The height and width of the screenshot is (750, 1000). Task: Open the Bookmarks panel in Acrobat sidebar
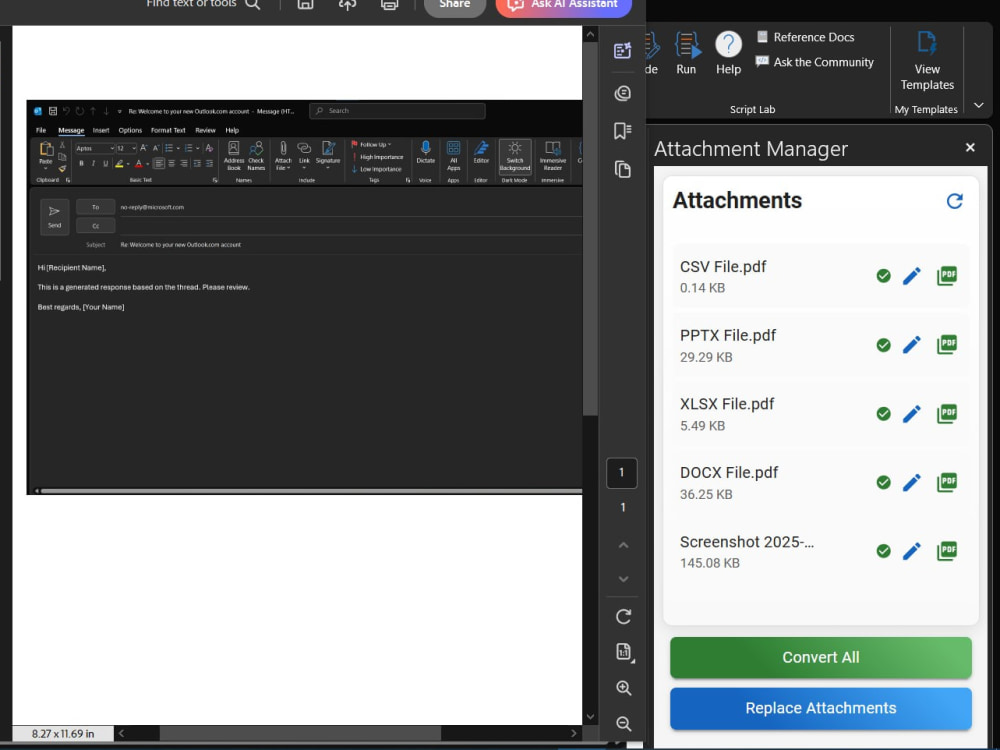622,131
